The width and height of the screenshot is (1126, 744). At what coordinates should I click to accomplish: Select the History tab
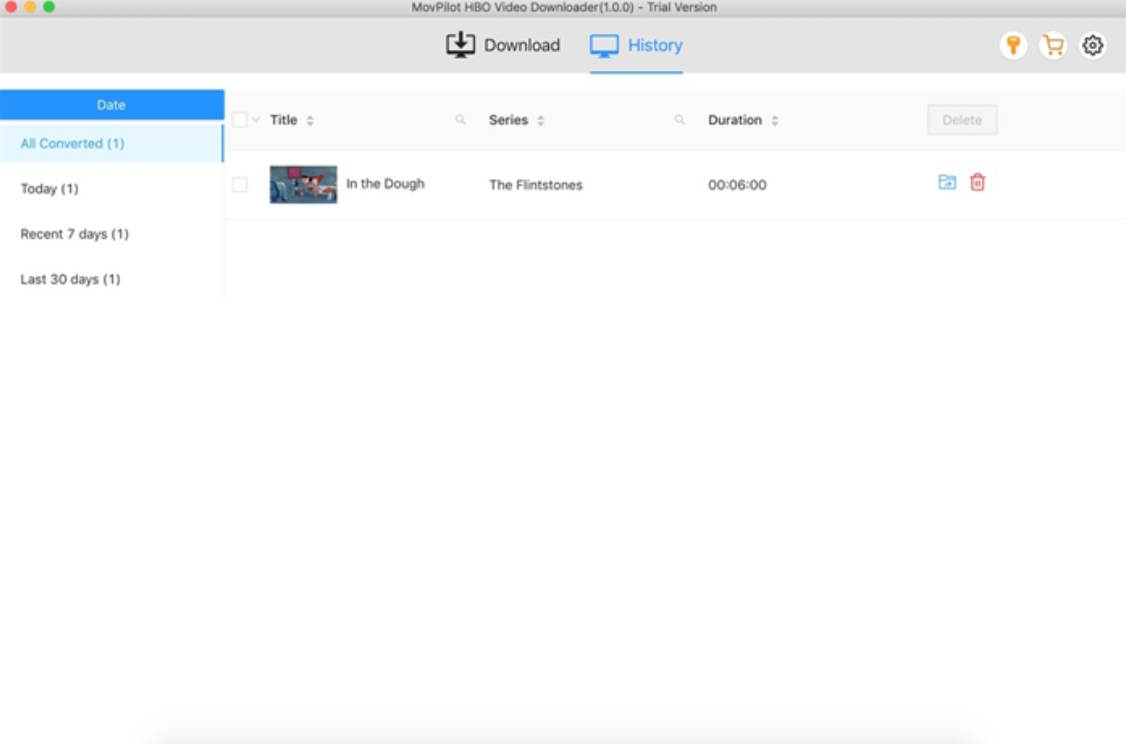coord(636,45)
